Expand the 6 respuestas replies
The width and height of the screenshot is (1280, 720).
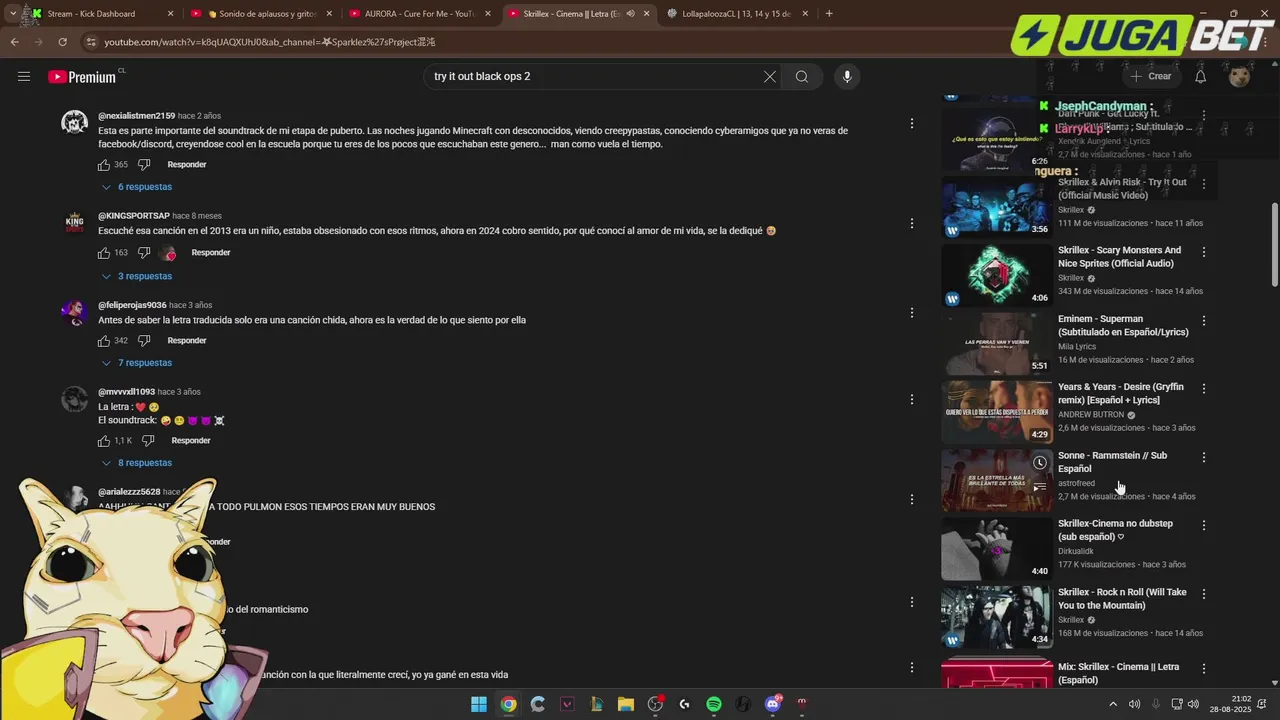click(137, 187)
